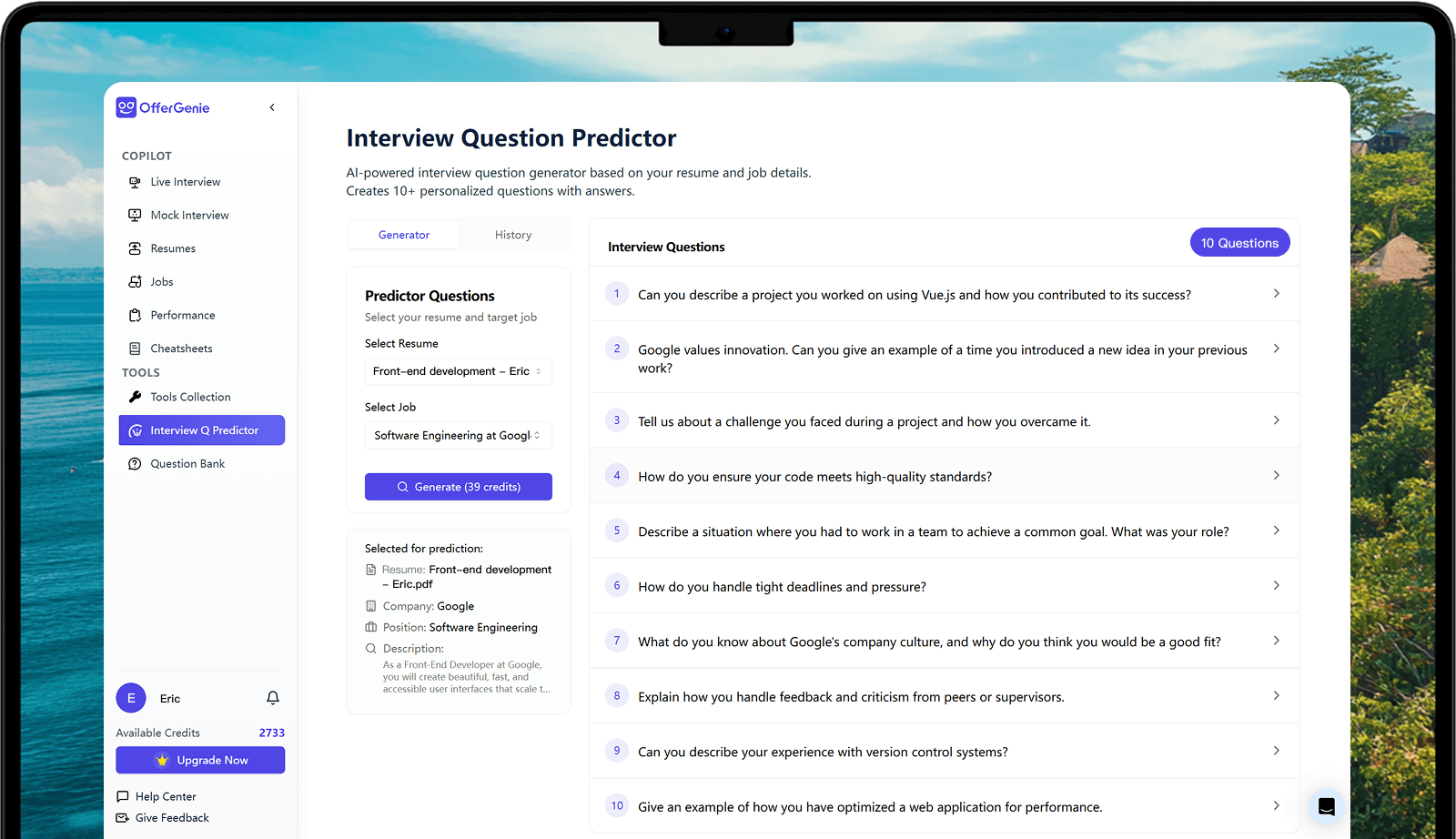
Task: Go to Resumes section
Action: (173, 248)
